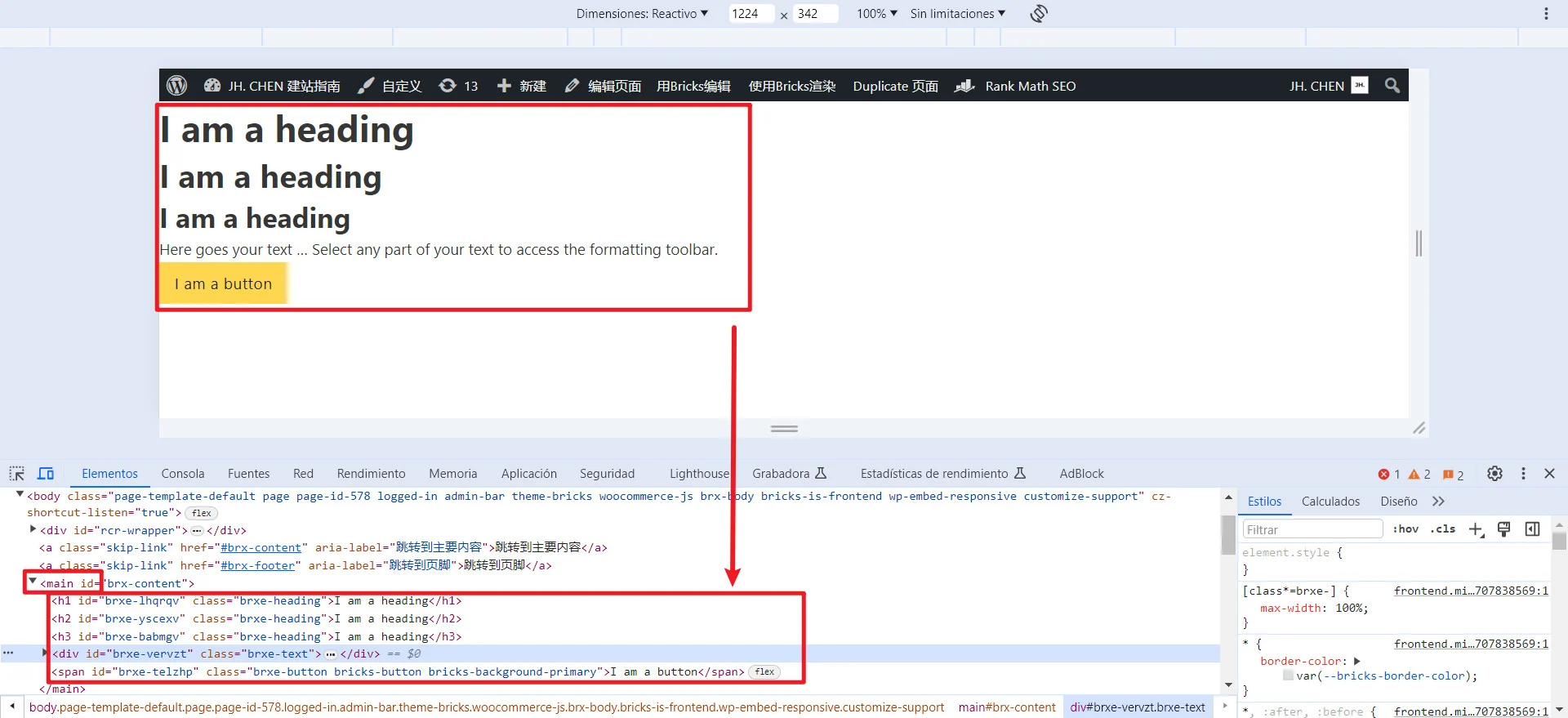Click the --bricks-border-color swatch
Screen dimensions: 1568x718
point(1288,676)
